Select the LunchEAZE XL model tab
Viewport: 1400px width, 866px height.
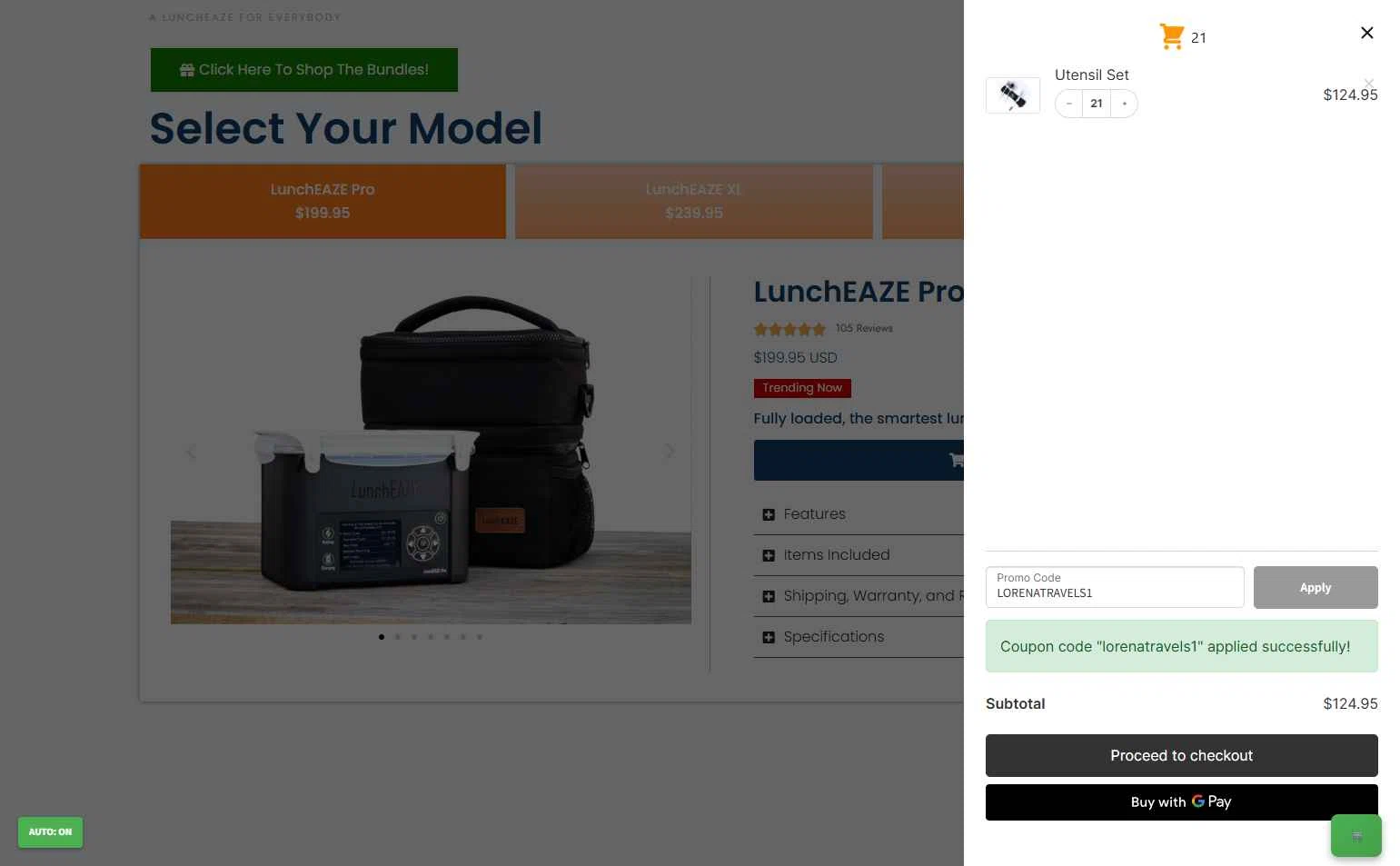tap(694, 201)
